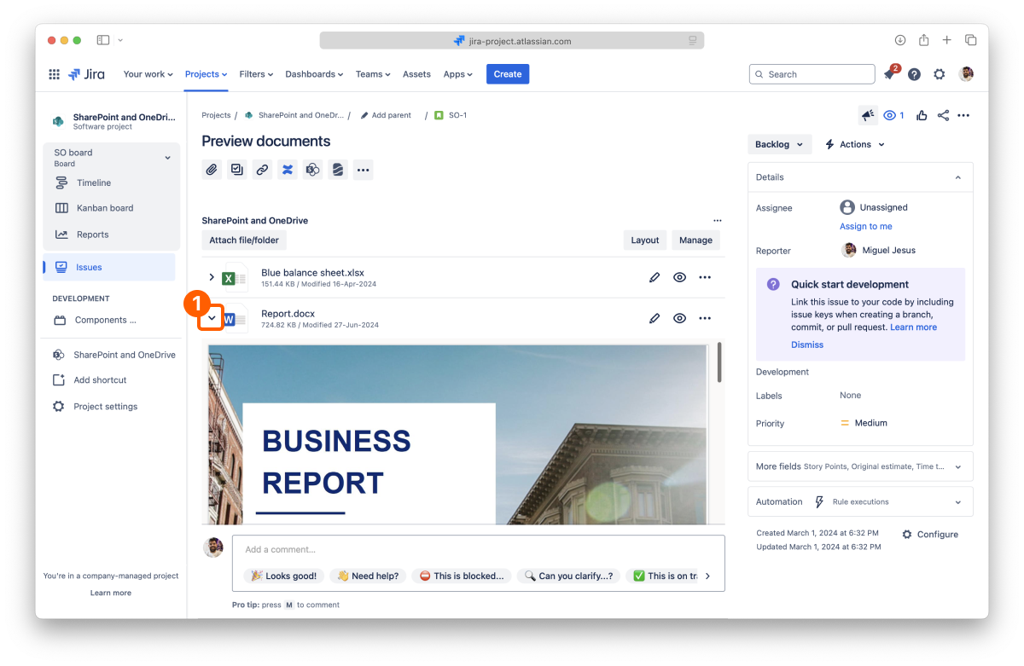Open the app switcher grid icon

pyautogui.click(x=54, y=74)
